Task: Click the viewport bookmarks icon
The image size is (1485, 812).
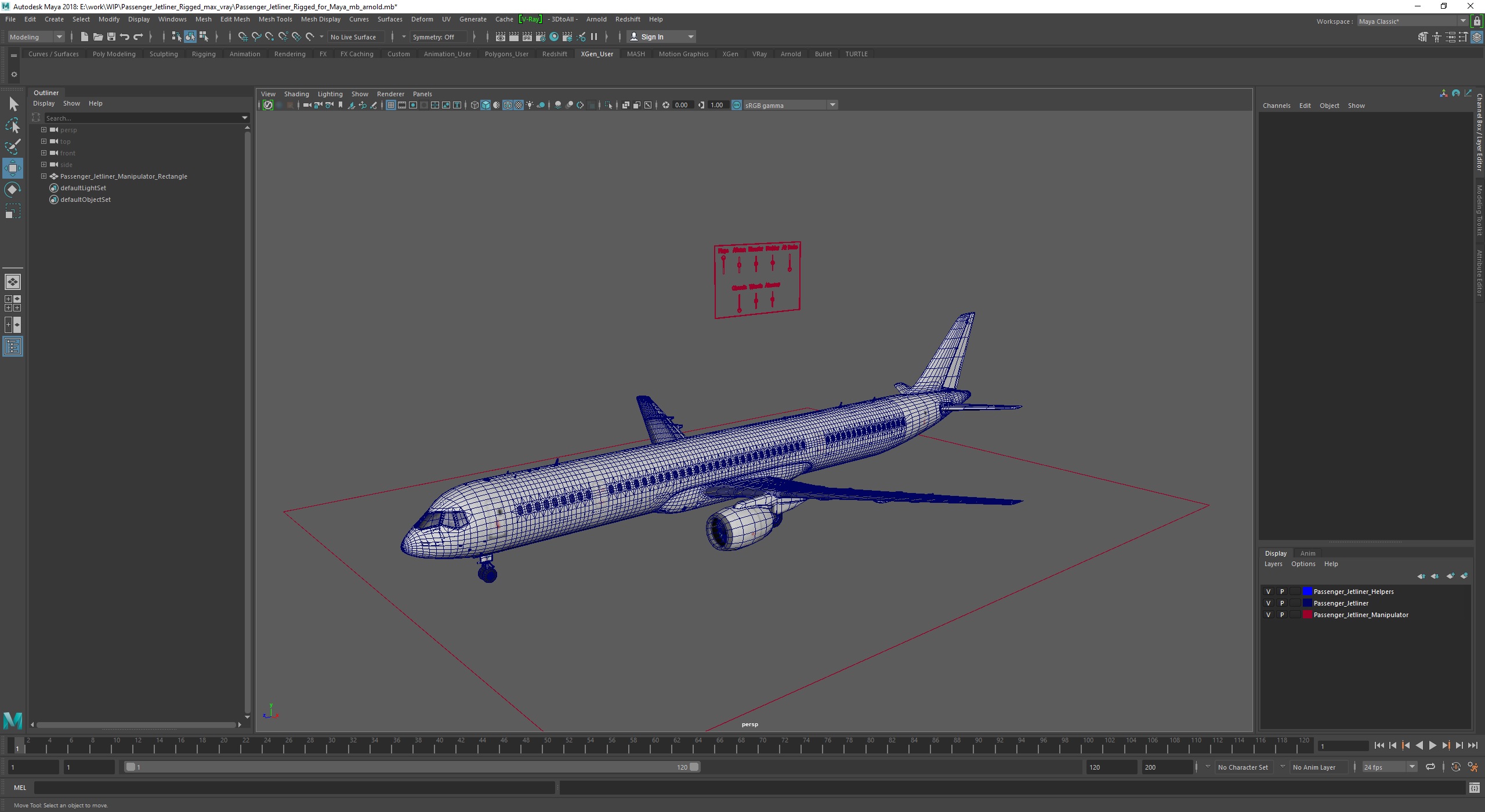Action: (x=340, y=105)
